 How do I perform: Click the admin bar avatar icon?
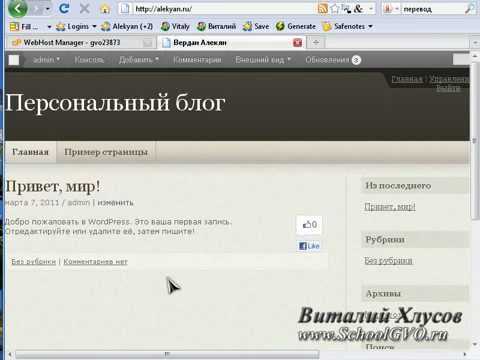point(14,60)
